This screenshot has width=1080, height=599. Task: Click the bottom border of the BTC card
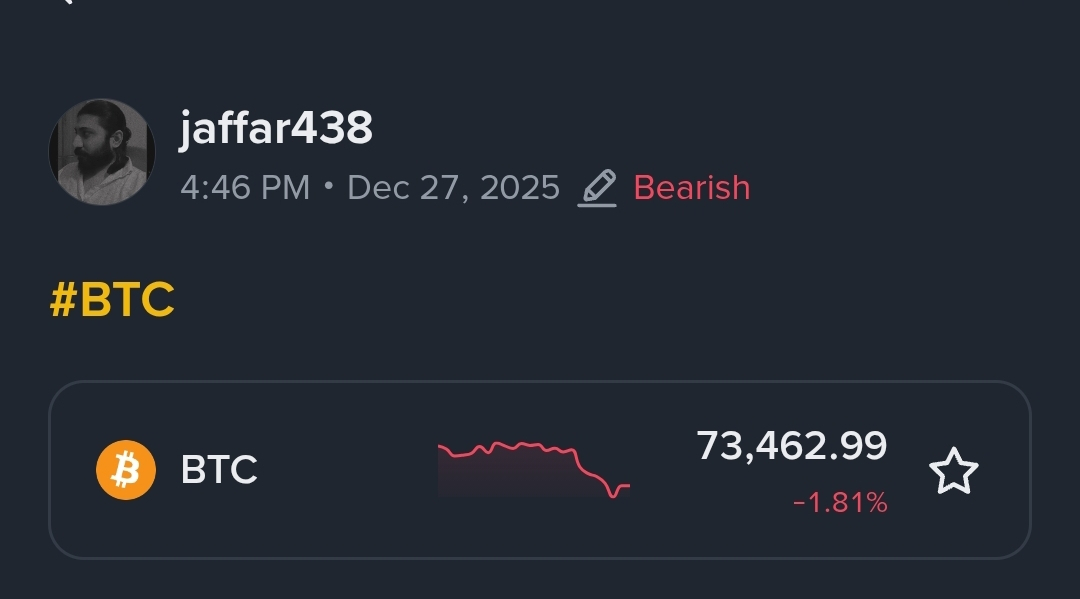[540, 557]
